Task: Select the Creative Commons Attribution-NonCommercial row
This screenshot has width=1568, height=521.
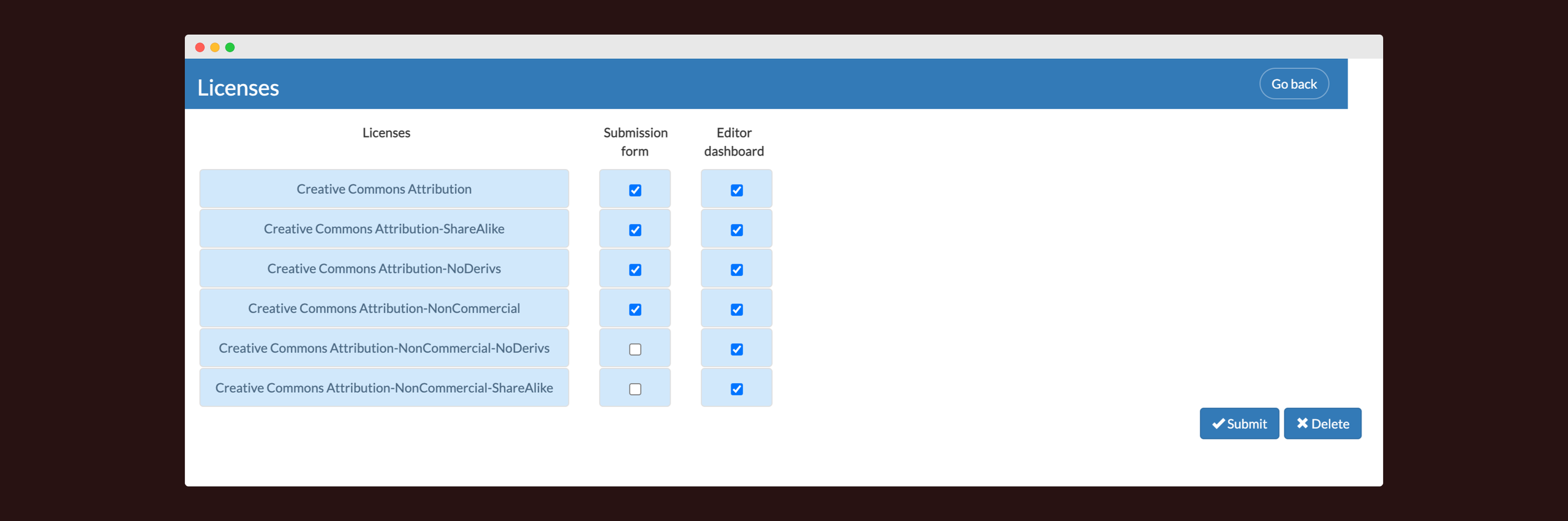Action: (x=384, y=308)
